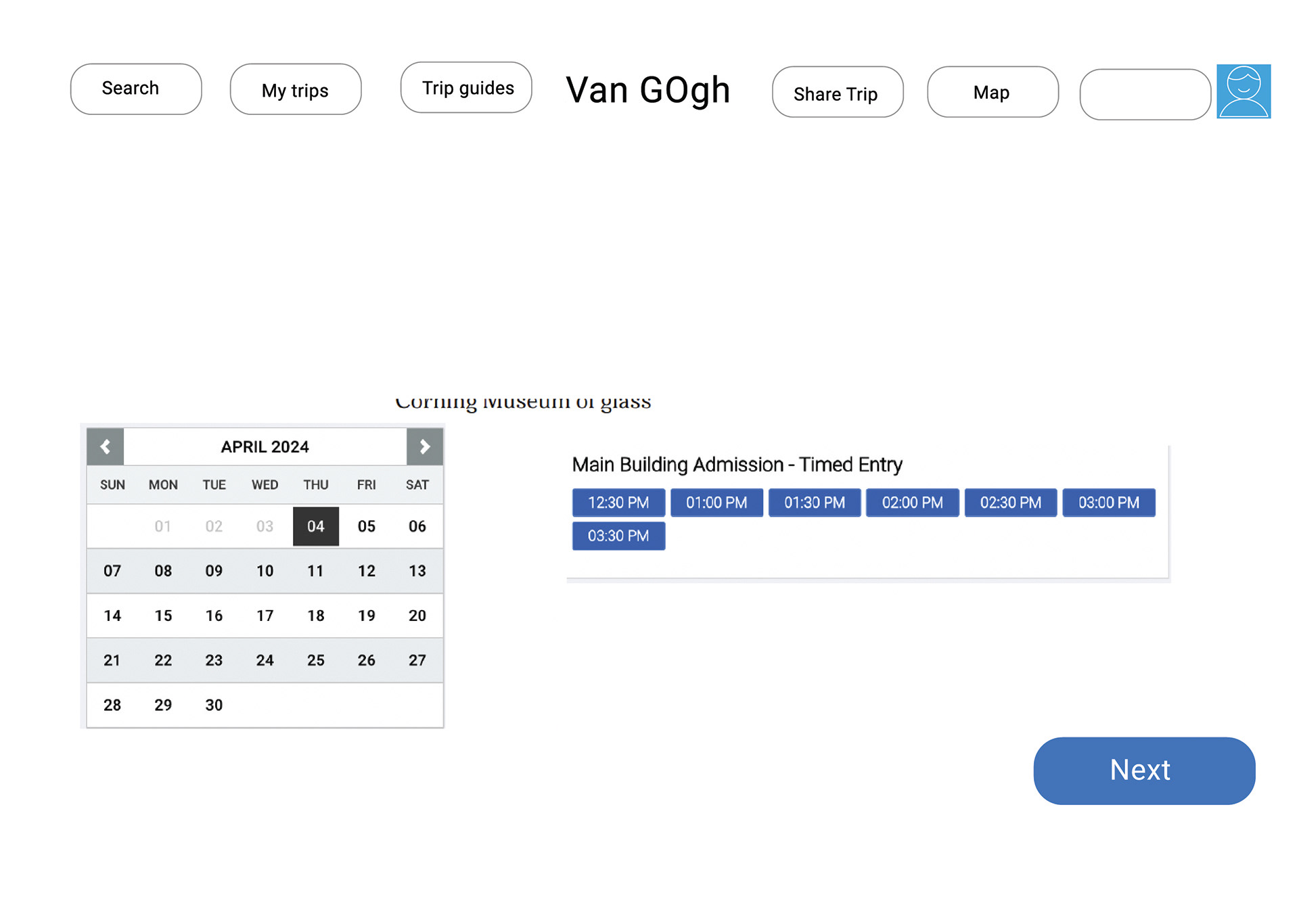The width and height of the screenshot is (1299, 924).
Task: Pick date 19 in the calendar
Action: click(x=367, y=616)
